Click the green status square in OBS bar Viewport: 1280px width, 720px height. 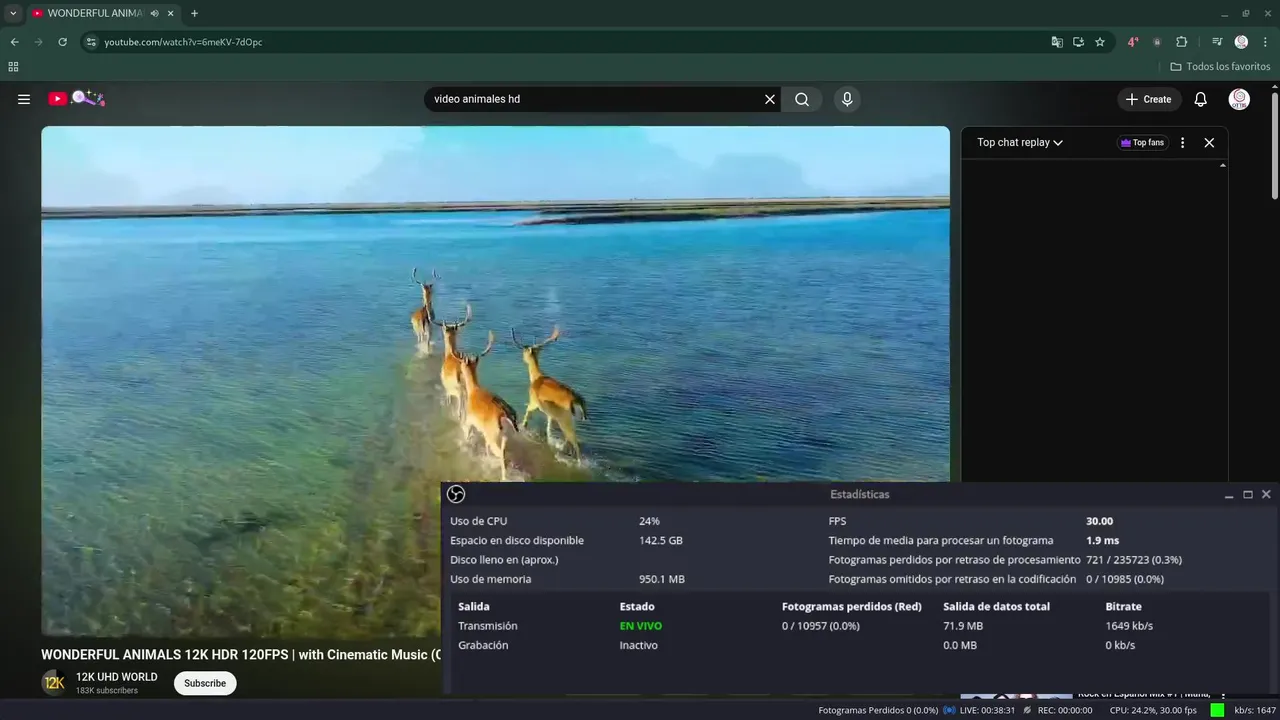coord(1217,710)
